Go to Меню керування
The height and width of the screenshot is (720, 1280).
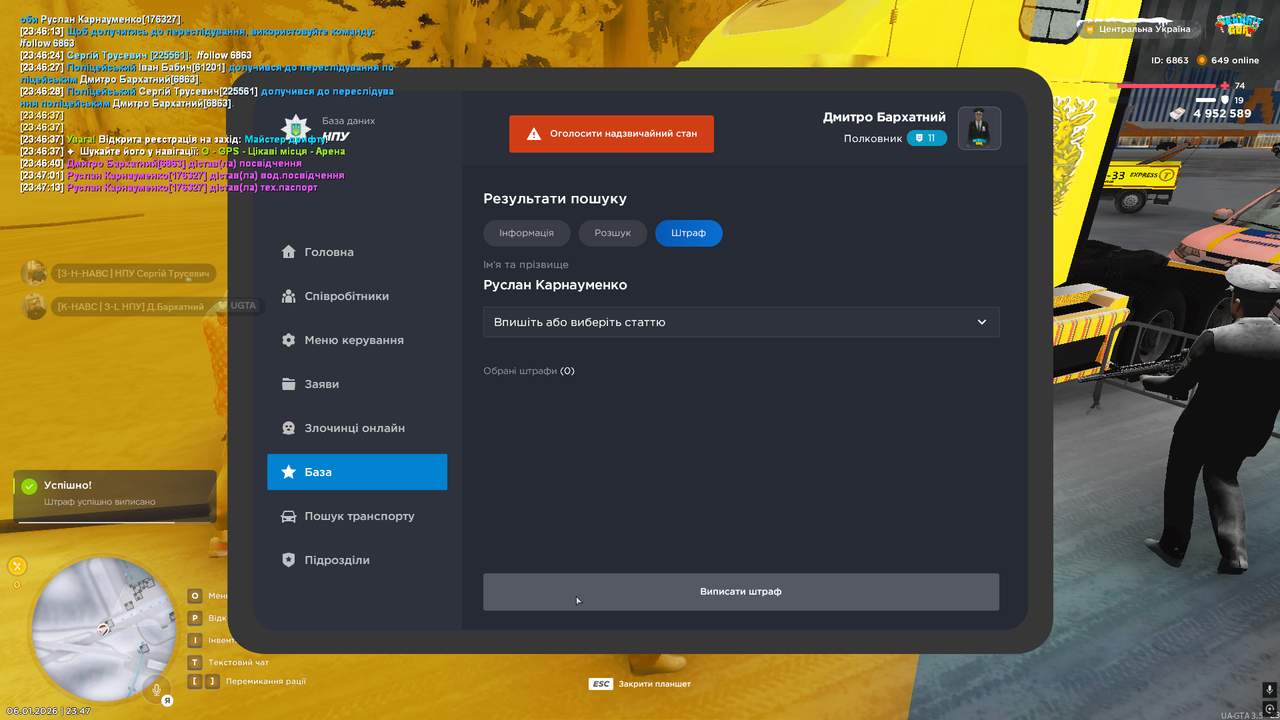point(357,340)
